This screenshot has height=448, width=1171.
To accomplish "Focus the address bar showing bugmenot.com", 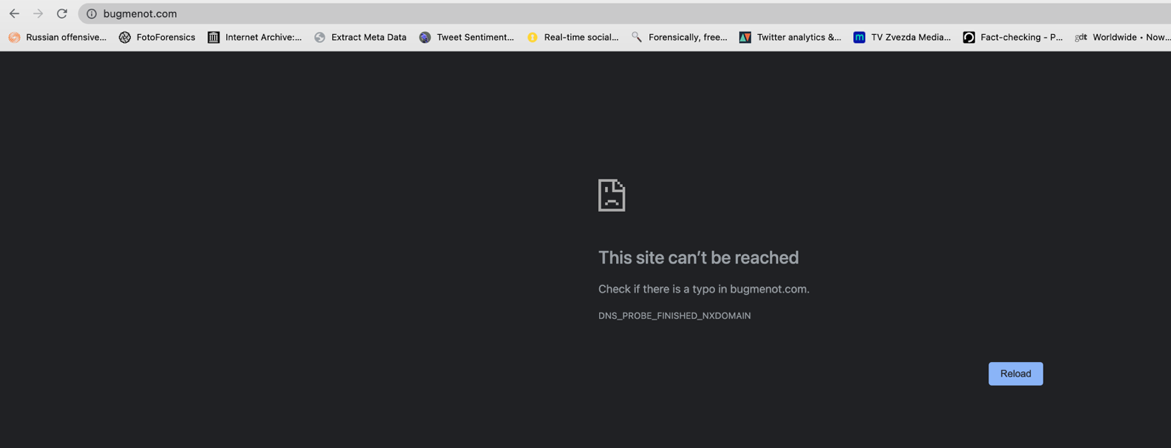I will coord(624,13).
